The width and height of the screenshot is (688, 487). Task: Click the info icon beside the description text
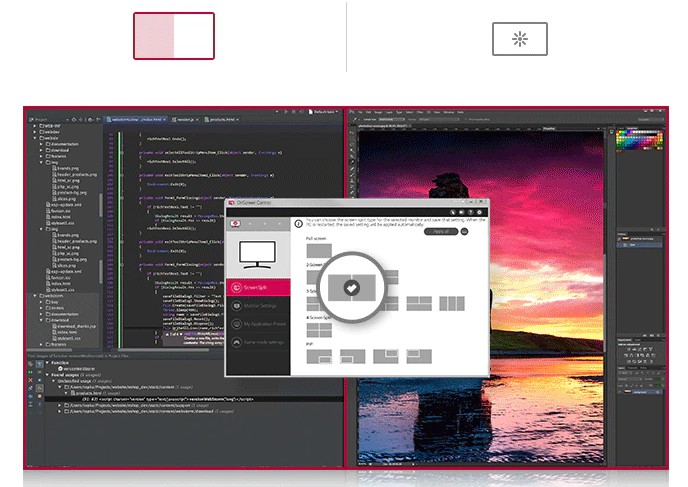point(299,223)
